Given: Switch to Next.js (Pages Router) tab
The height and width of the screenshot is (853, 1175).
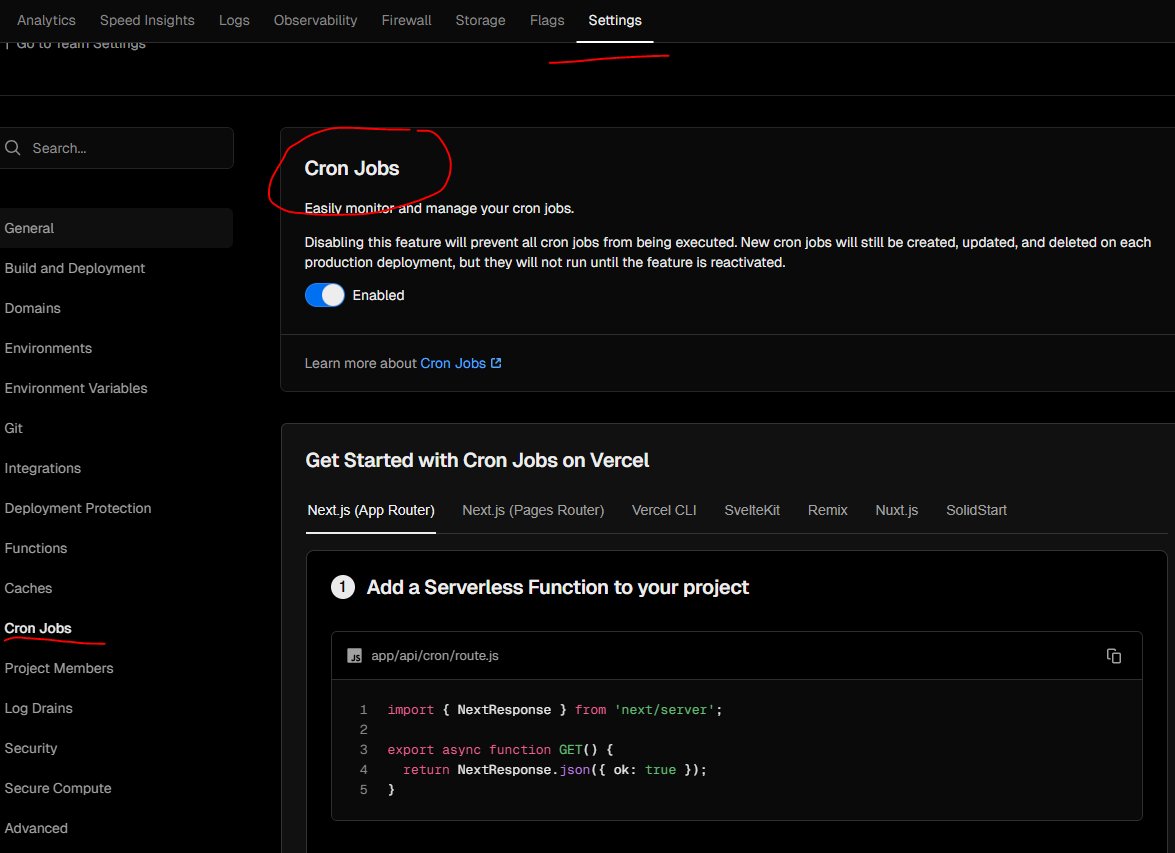Looking at the screenshot, I should (533, 510).
